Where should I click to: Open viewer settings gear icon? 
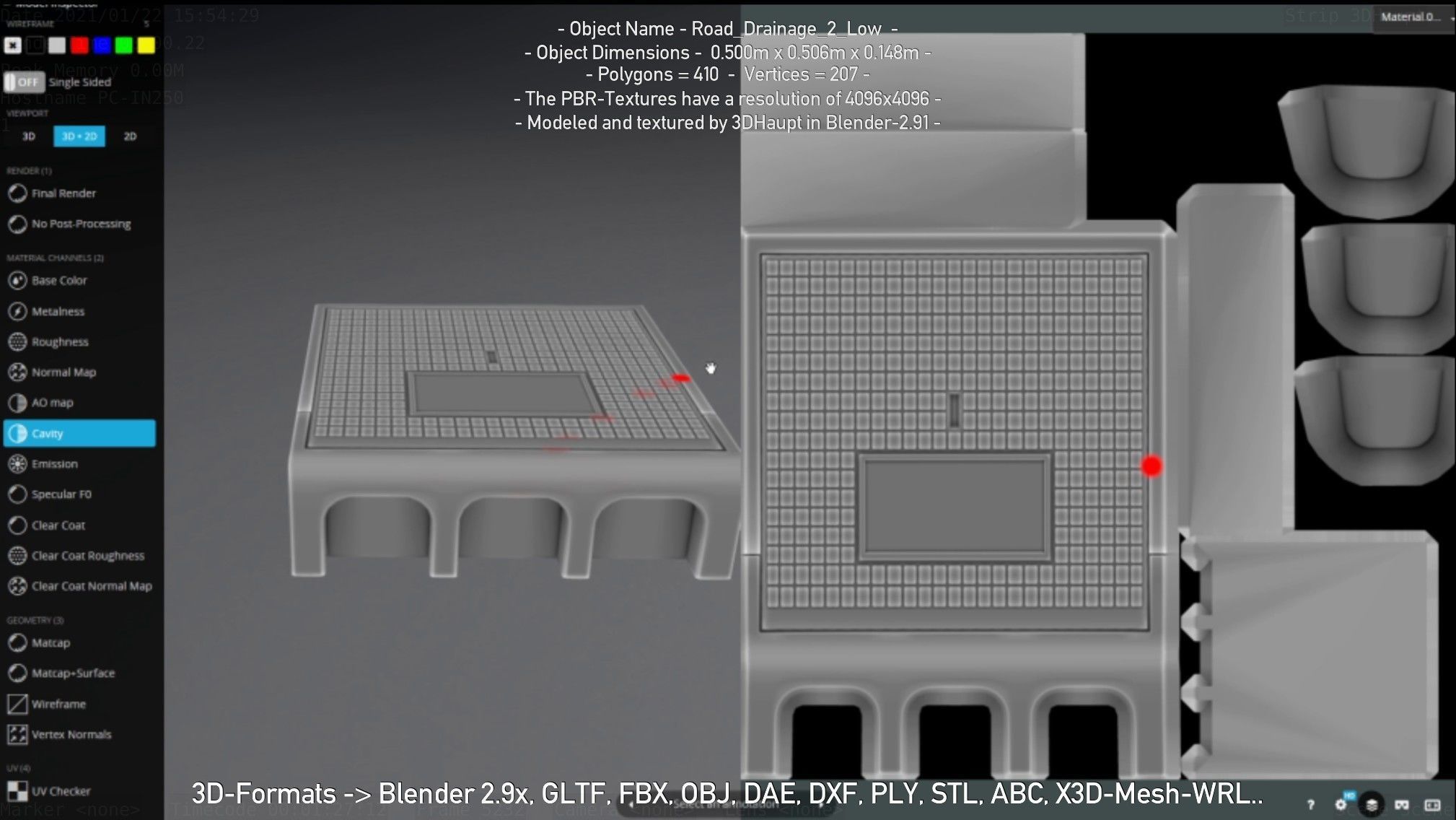click(1341, 804)
